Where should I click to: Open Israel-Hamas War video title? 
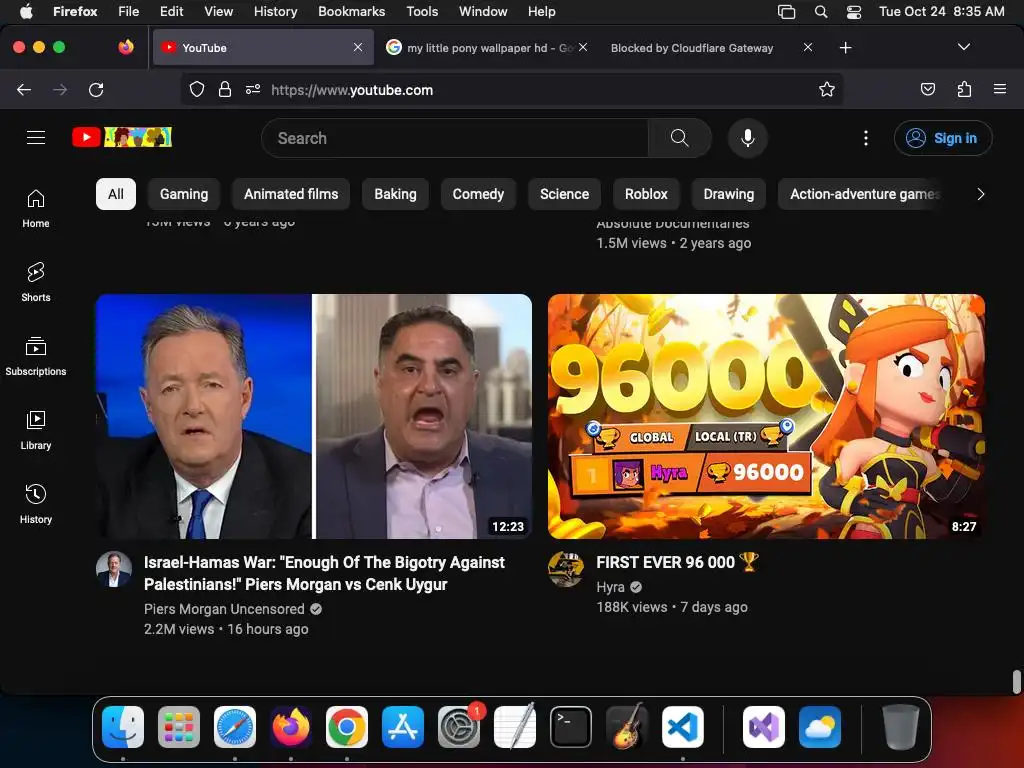pyautogui.click(x=325, y=573)
